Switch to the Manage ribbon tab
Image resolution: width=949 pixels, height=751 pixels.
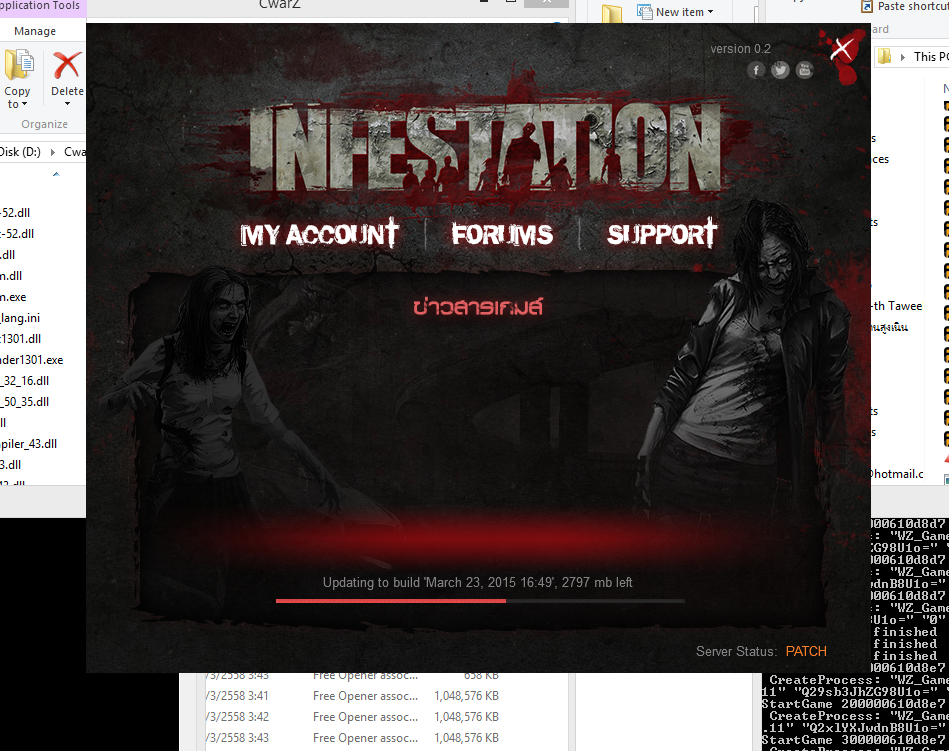coord(35,31)
